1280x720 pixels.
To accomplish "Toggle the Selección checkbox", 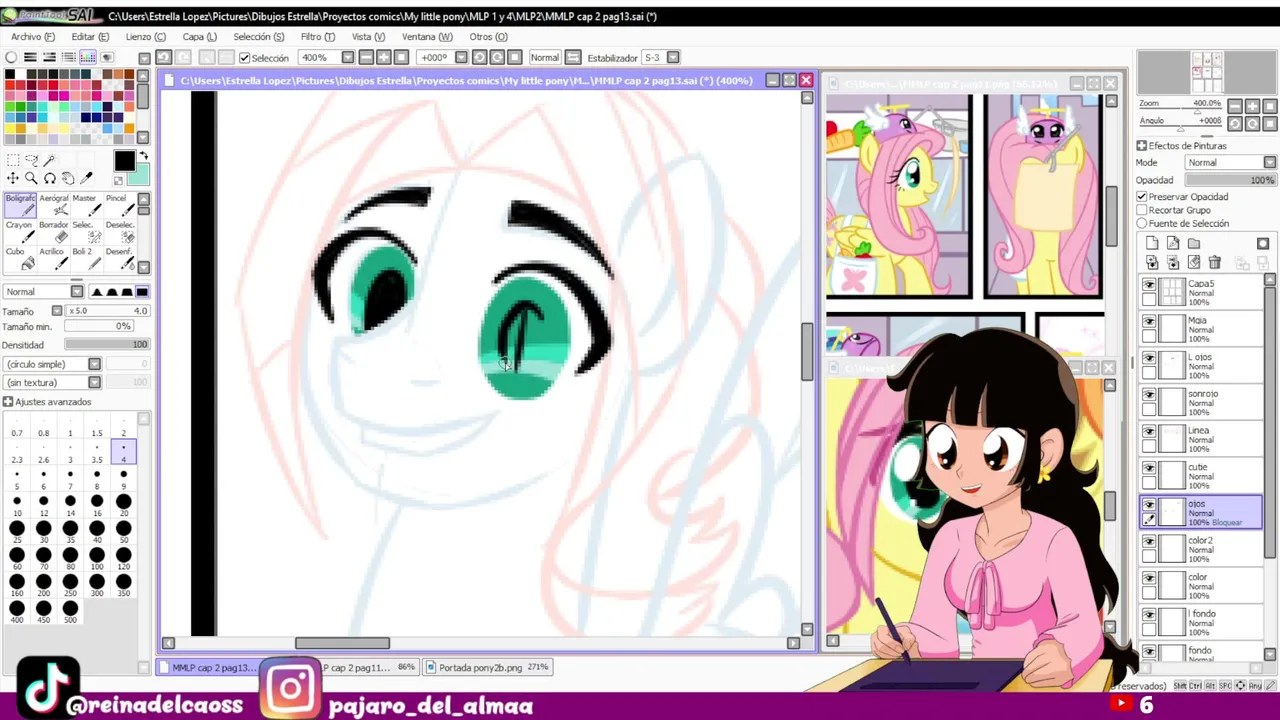I will click(244, 58).
